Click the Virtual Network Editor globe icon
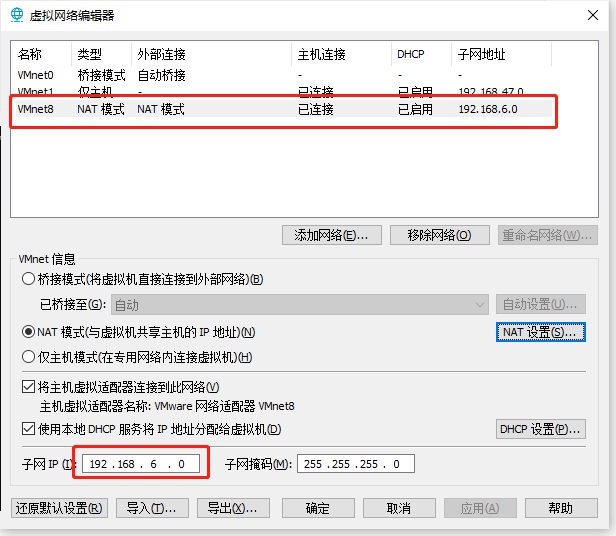Viewport: 616px width, 536px height. [x=17, y=15]
